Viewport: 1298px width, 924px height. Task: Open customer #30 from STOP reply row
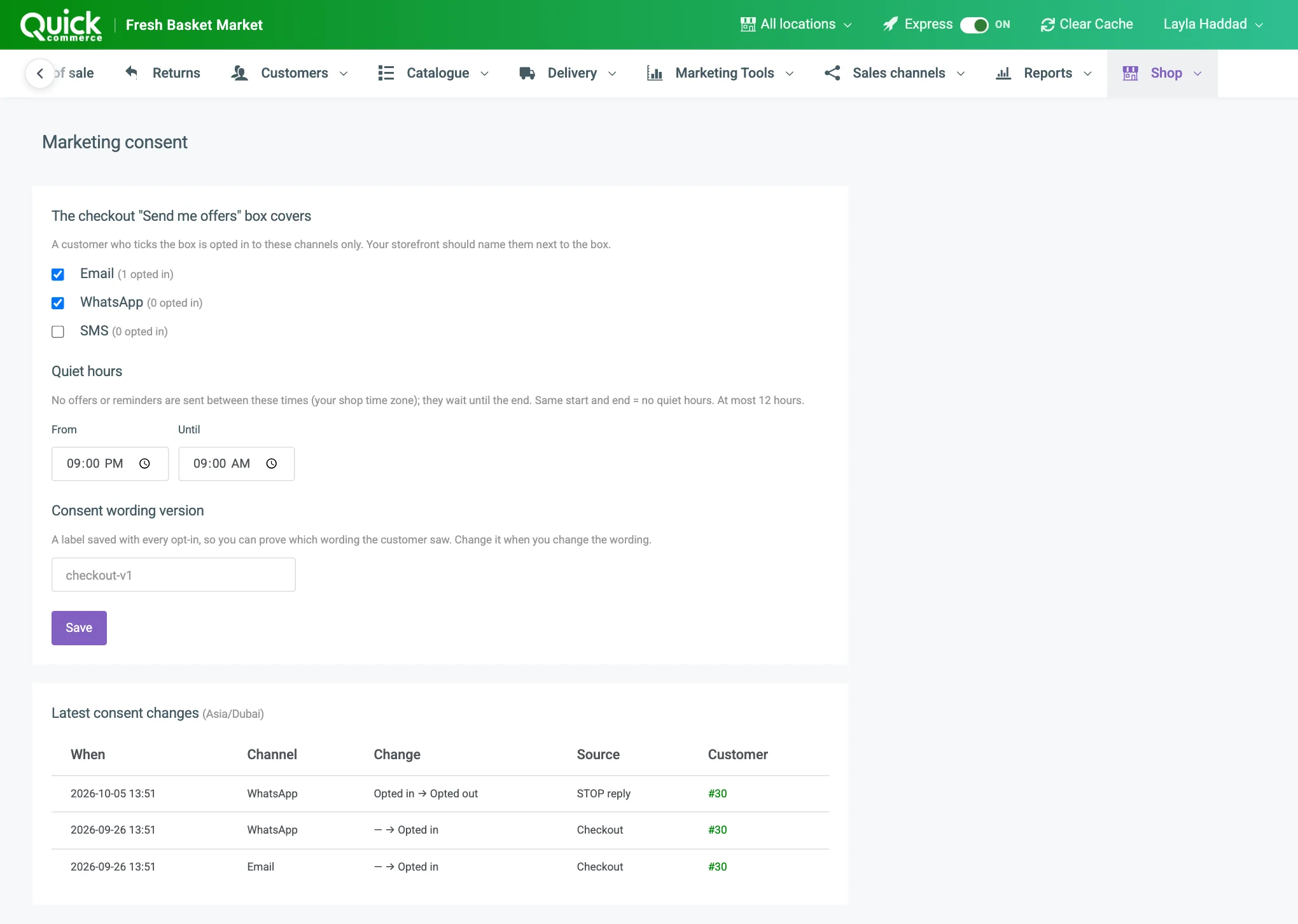717,794
